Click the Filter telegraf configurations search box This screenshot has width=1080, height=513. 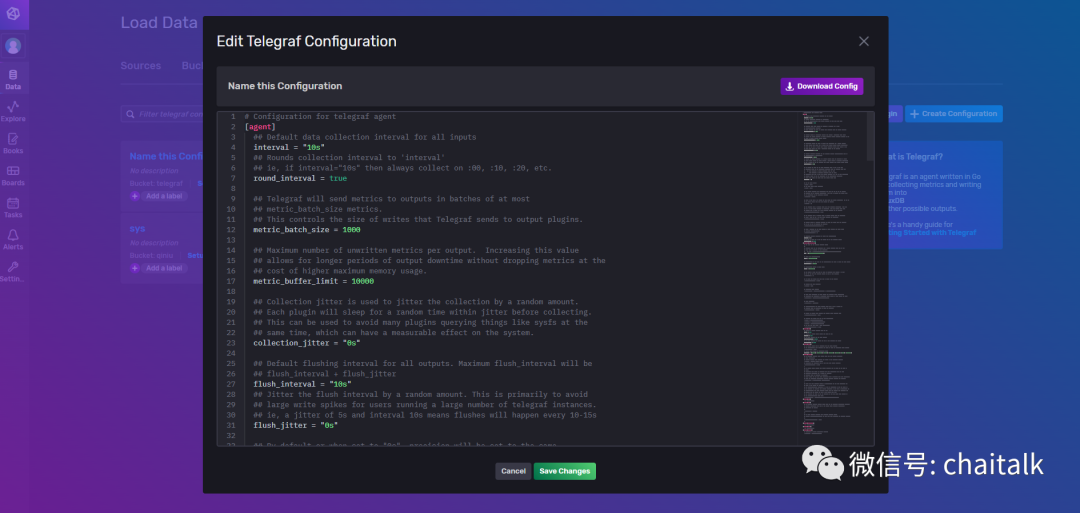coord(164,114)
